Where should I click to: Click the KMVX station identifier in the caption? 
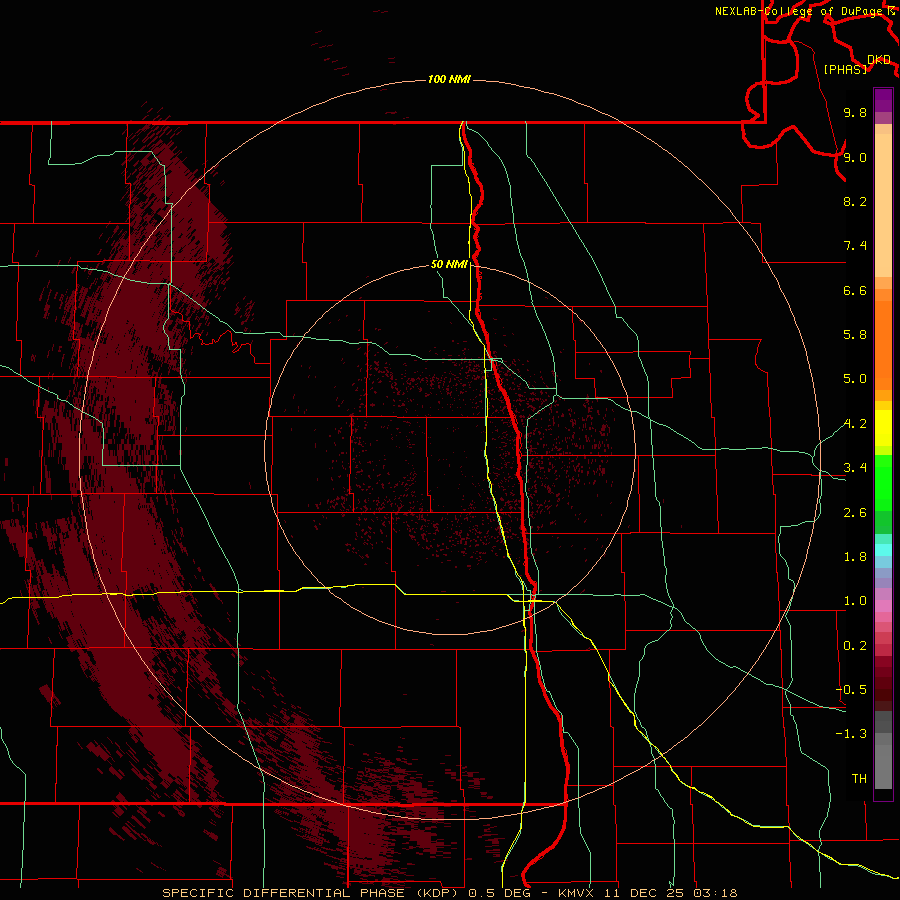click(576, 893)
